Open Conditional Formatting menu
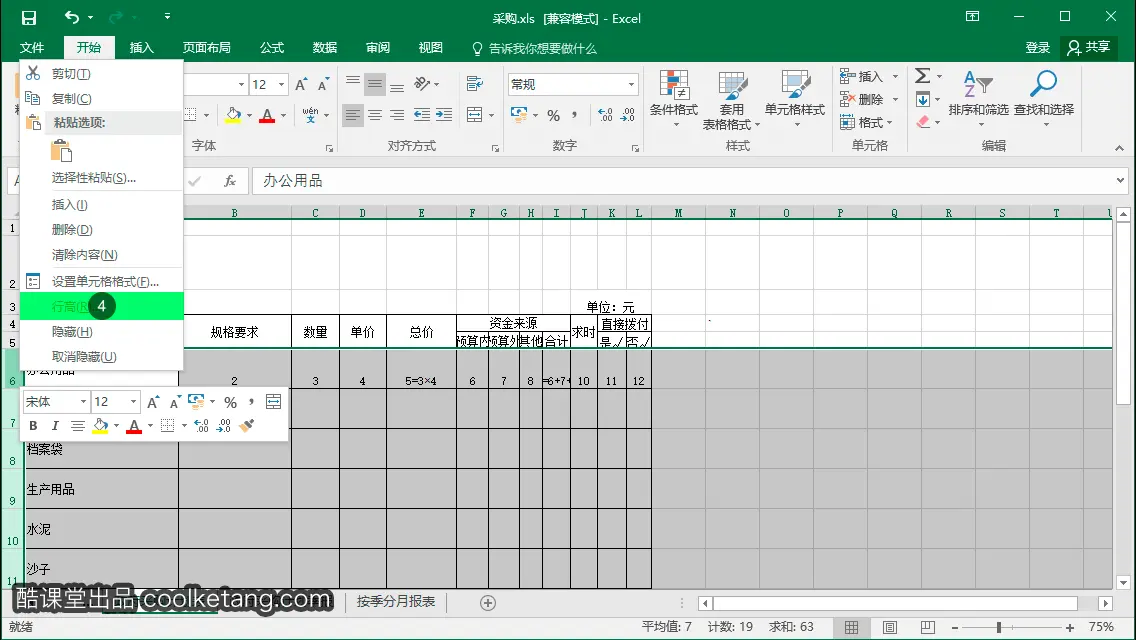1136x640 pixels. (x=674, y=100)
